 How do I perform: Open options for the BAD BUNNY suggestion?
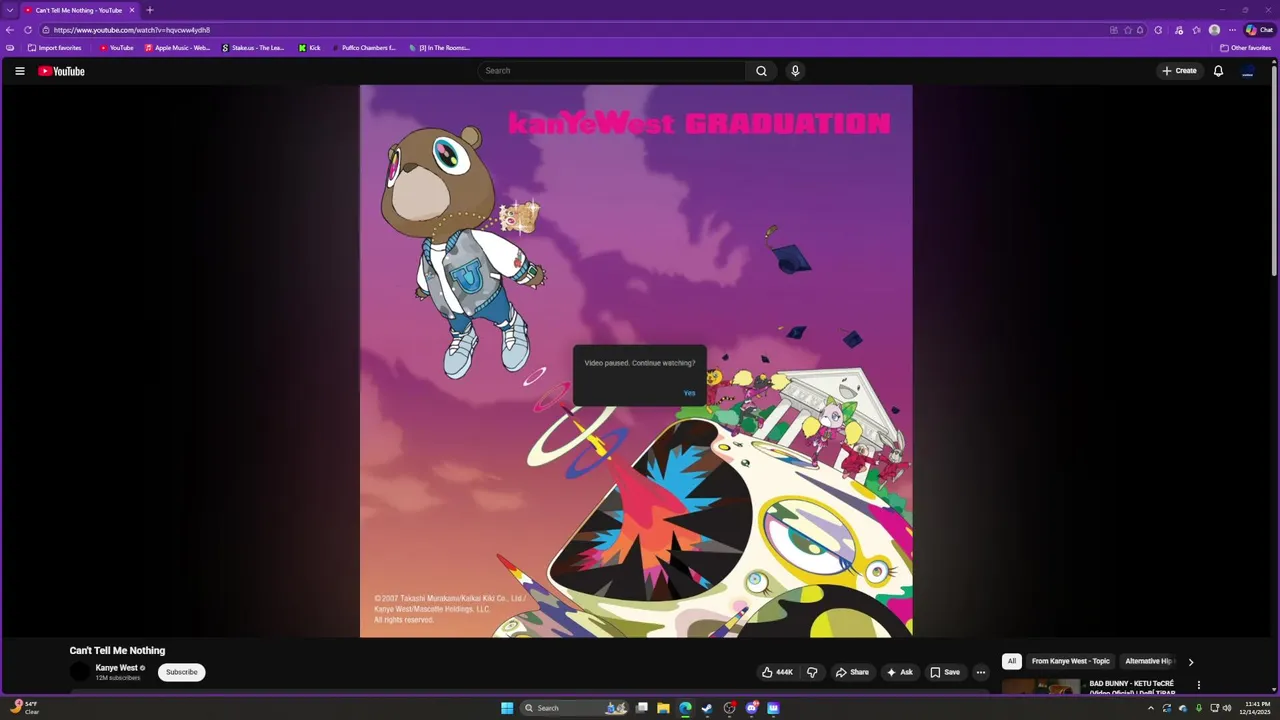[1198, 685]
